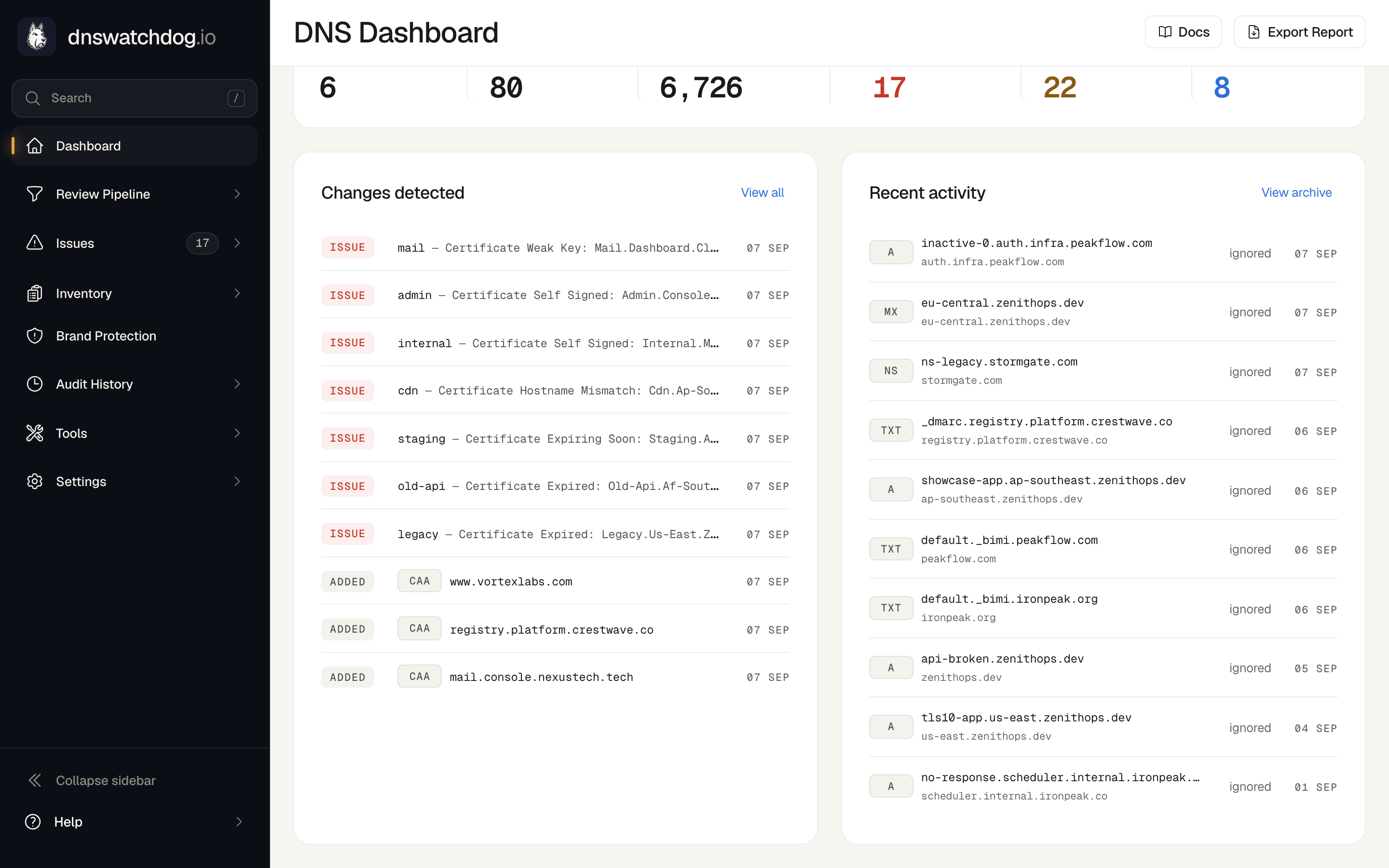
Task: Open the View archive link
Action: (1296, 192)
